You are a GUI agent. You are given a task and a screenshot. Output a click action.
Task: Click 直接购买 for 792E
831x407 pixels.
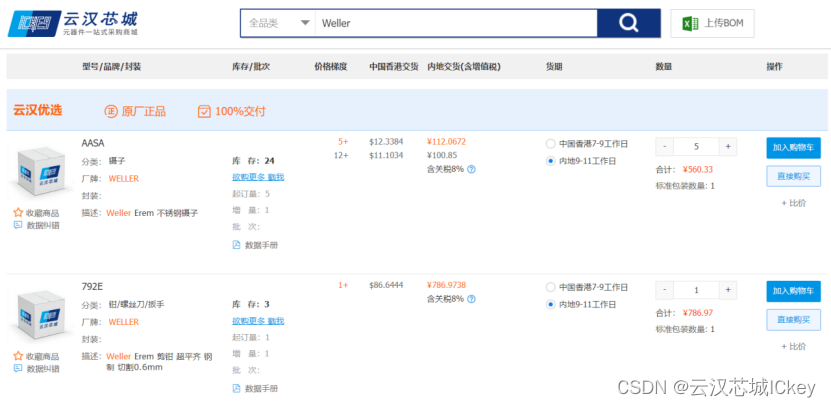(x=793, y=320)
